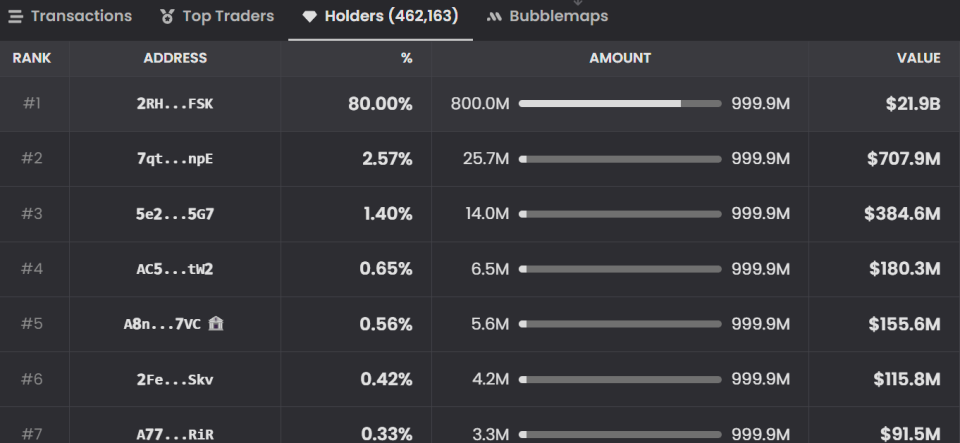Open the Bubblemaps tab

547,17
